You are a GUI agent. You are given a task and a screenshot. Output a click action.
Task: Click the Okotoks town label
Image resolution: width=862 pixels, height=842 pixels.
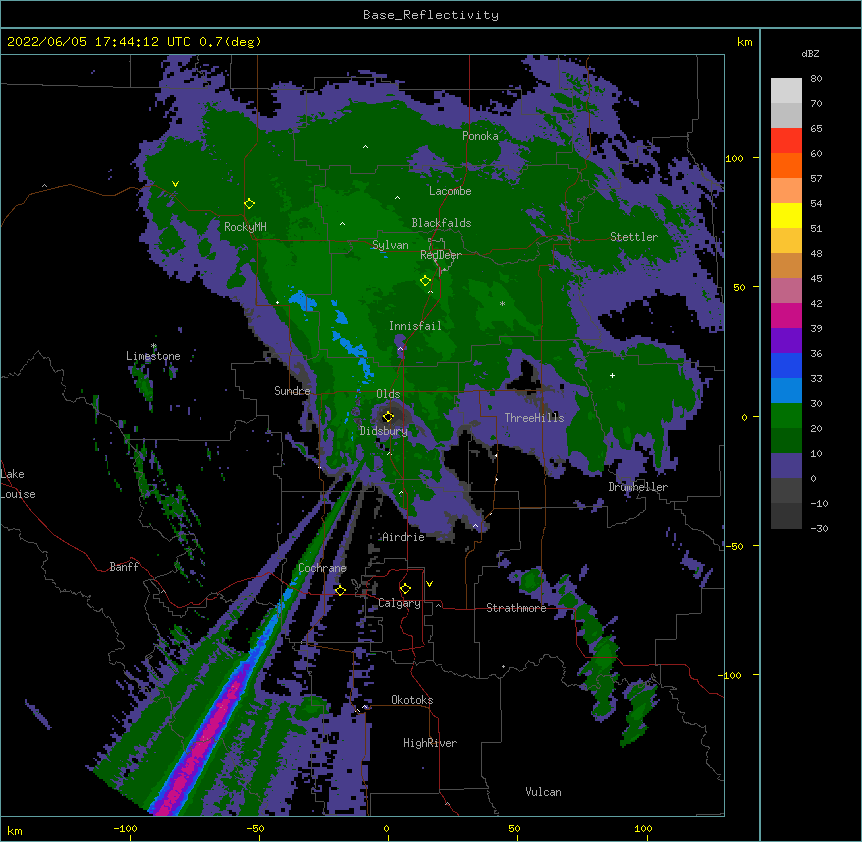pos(412,700)
